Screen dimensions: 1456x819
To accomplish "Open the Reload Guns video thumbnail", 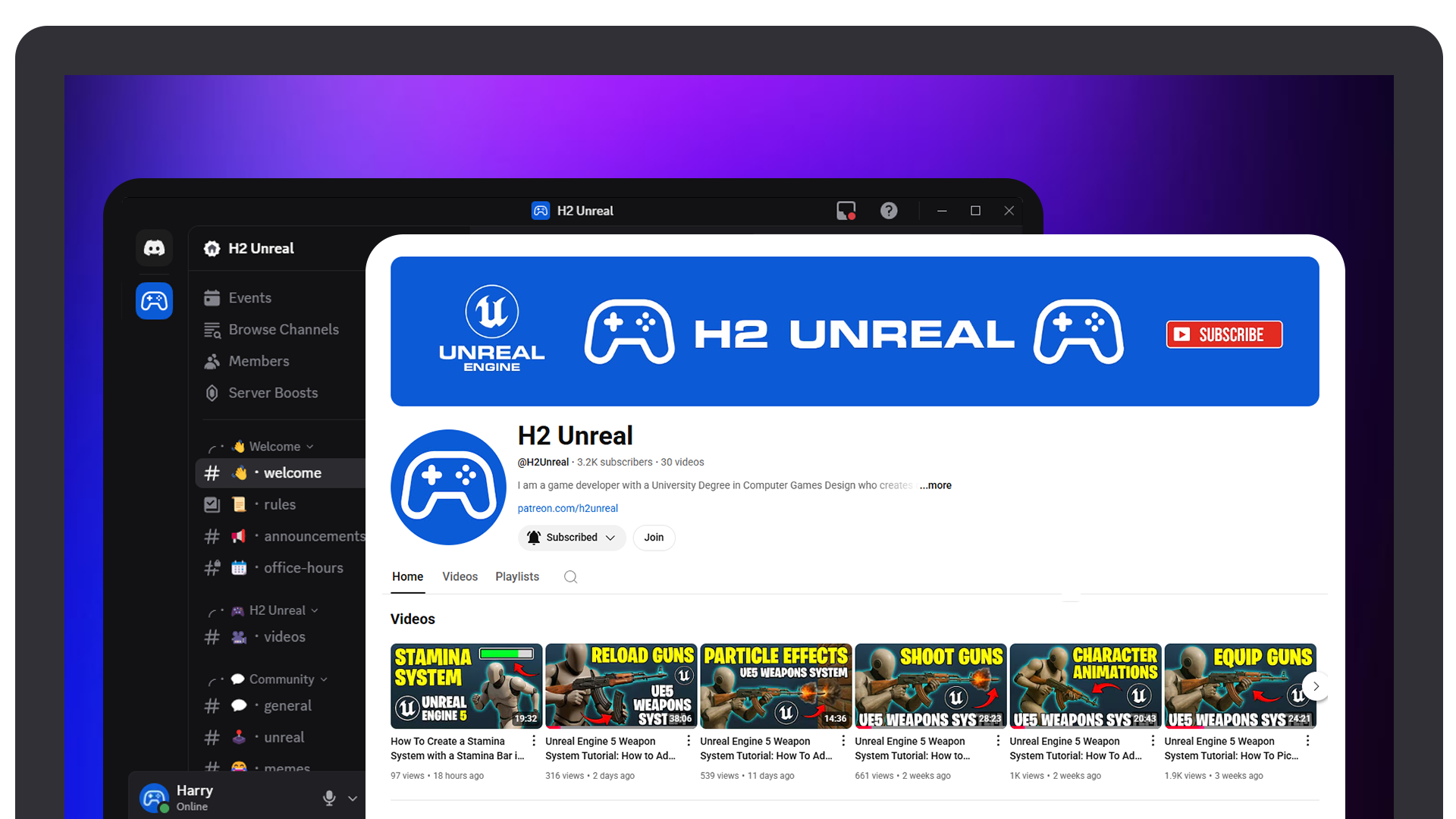I will 620,686.
